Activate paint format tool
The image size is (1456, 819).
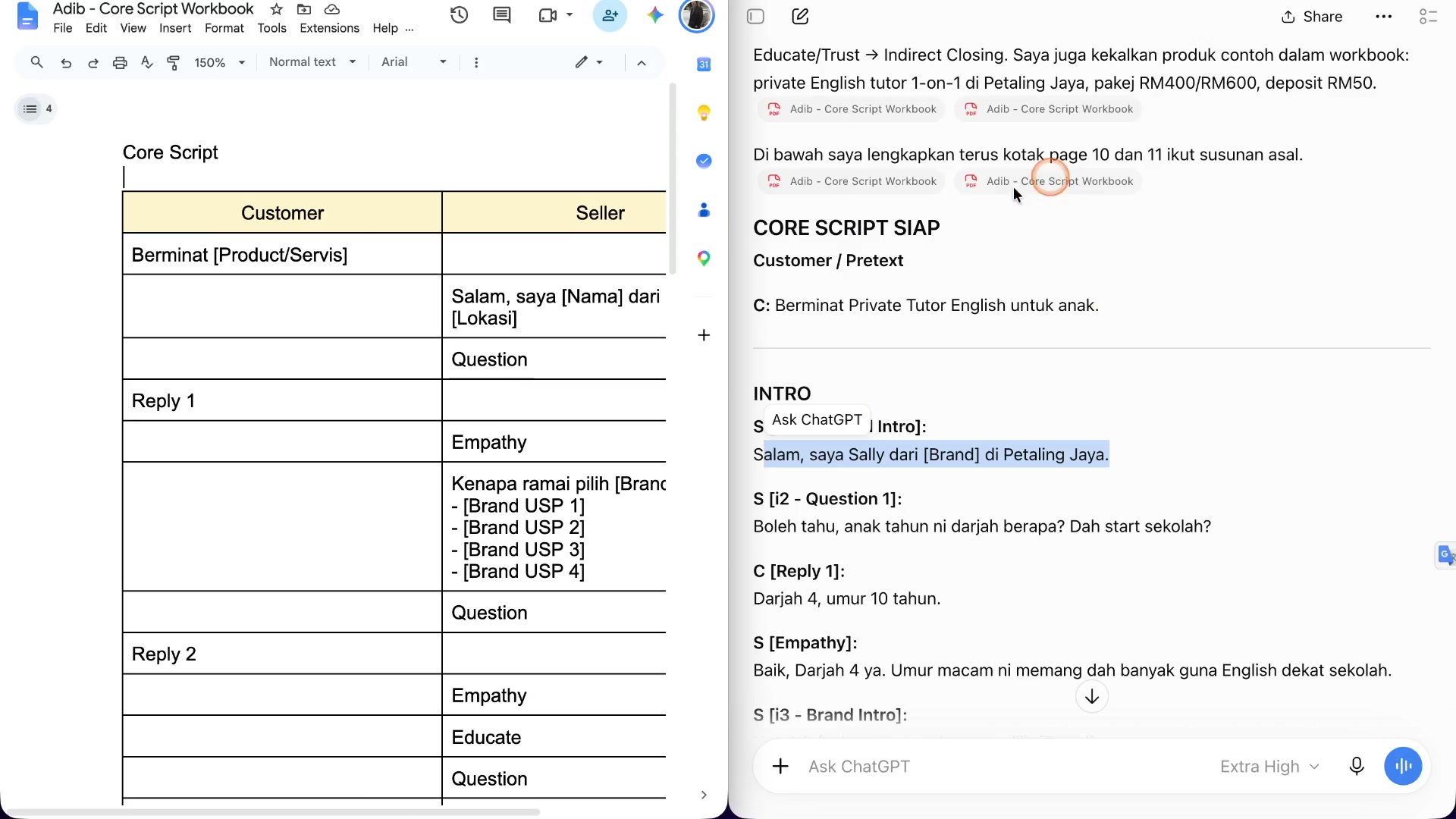(x=174, y=62)
